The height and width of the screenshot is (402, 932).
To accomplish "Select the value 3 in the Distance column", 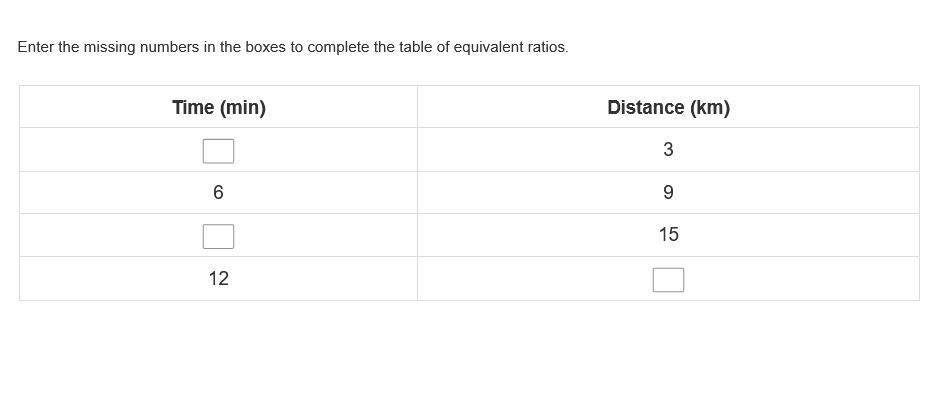I will pyautogui.click(x=668, y=150).
